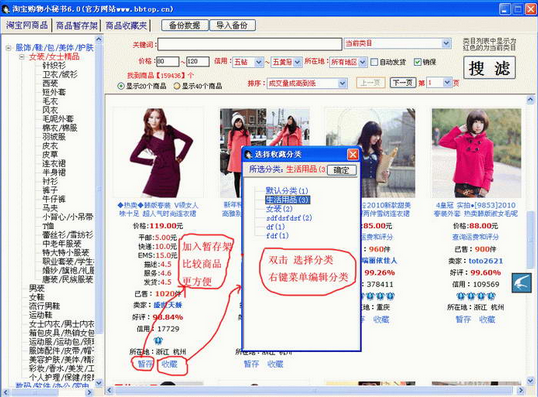Click 暂存 under the 88.00元 product

(463, 319)
